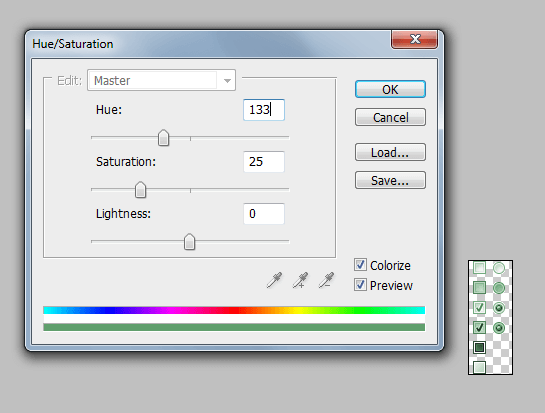Click OK to apply Hue/Saturation
545x413 pixels.
tap(390, 89)
